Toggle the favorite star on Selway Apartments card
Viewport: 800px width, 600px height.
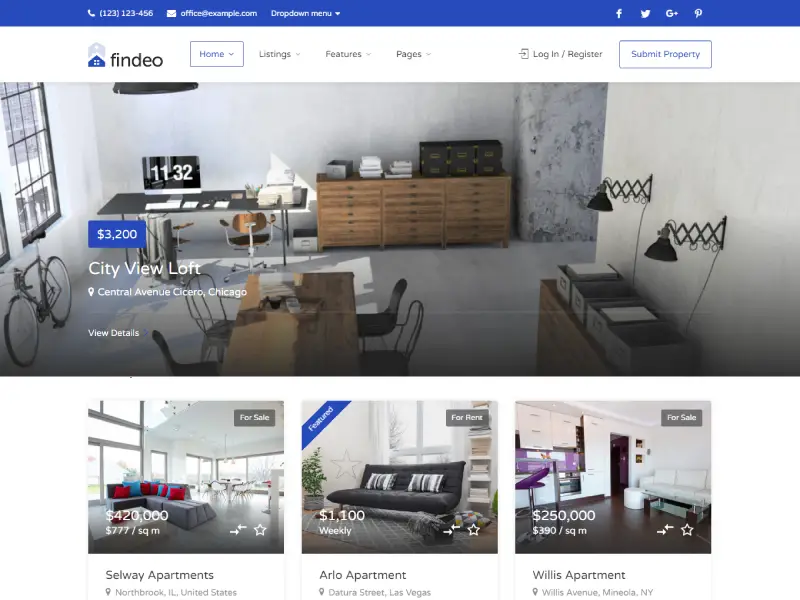click(x=261, y=529)
